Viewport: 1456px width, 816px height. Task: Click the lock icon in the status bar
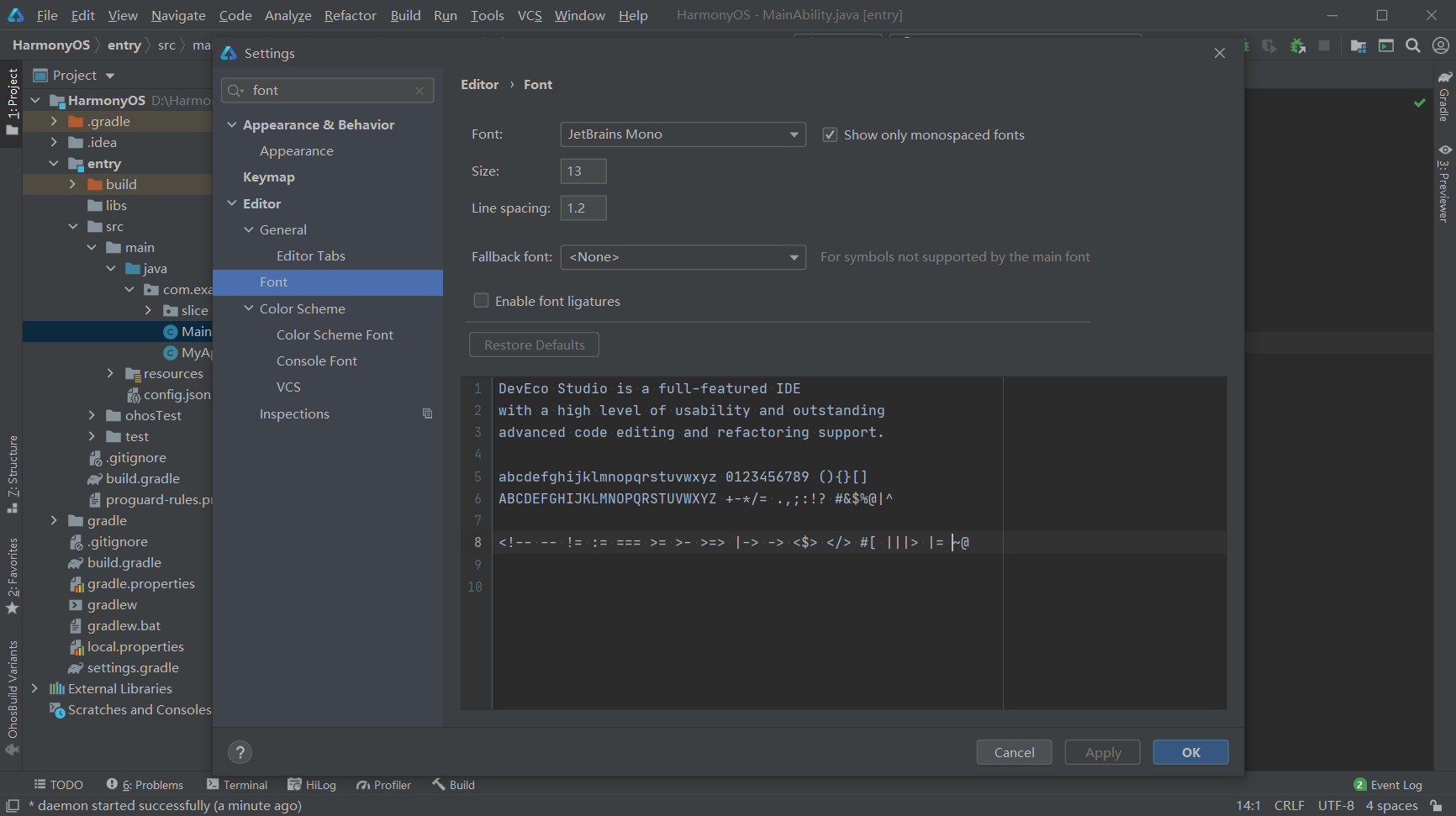point(1437,806)
